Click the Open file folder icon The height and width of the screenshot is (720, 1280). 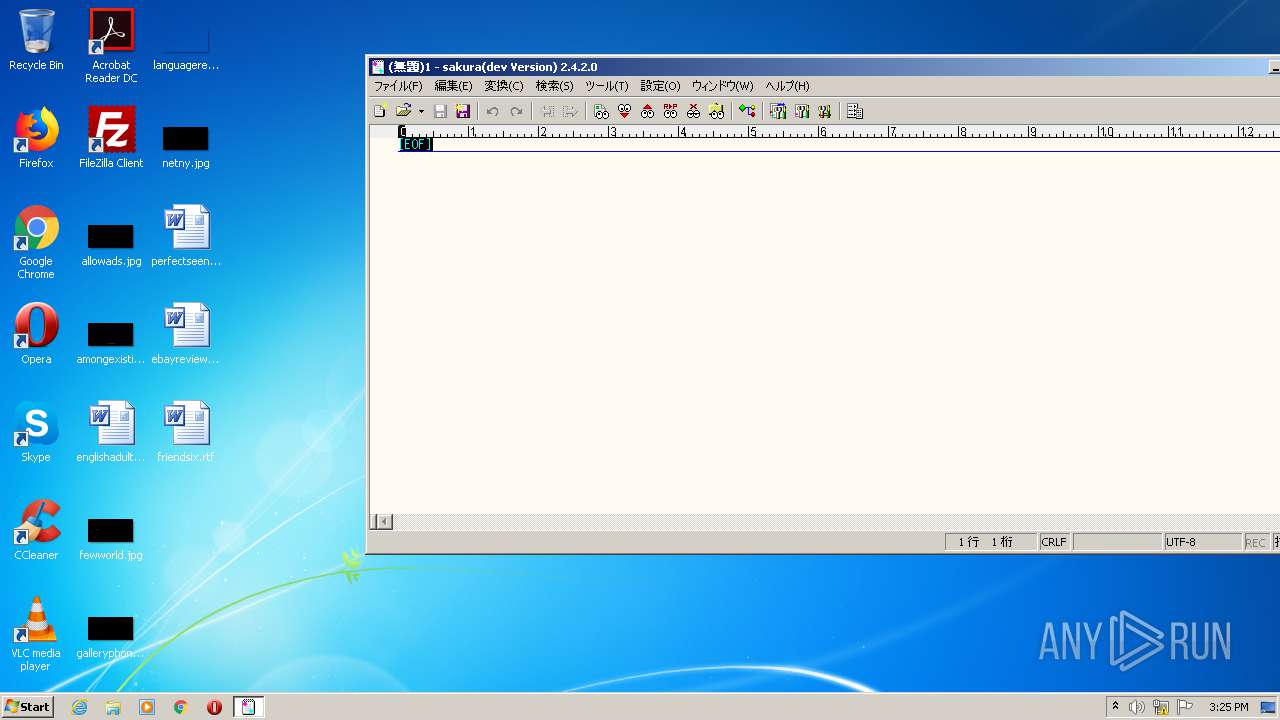[404, 111]
